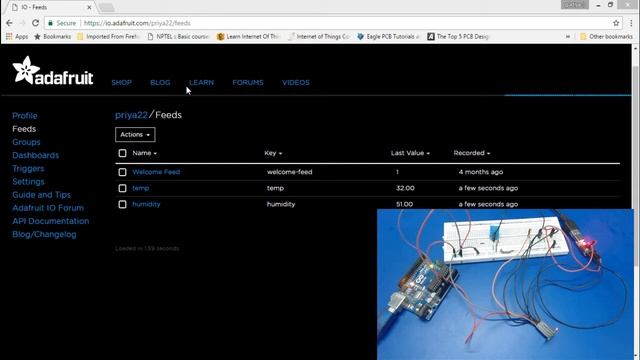Reload the page with the refresh icon

tap(36, 23)
